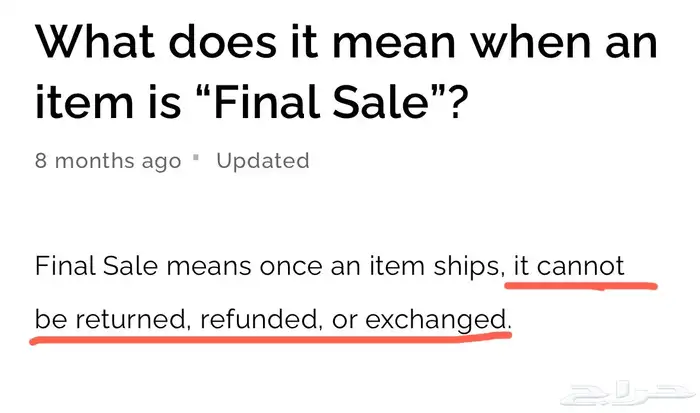This screenshot has height=413, width=700.
Task: Click the underlined phrase "it cannot"
Action: coord(569,266)
